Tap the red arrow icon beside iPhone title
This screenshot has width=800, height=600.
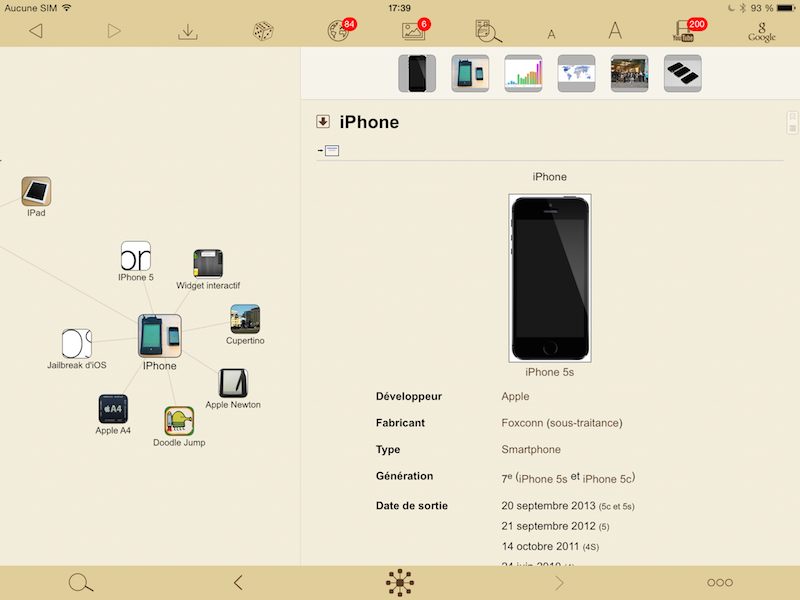[x=322, y=121]
